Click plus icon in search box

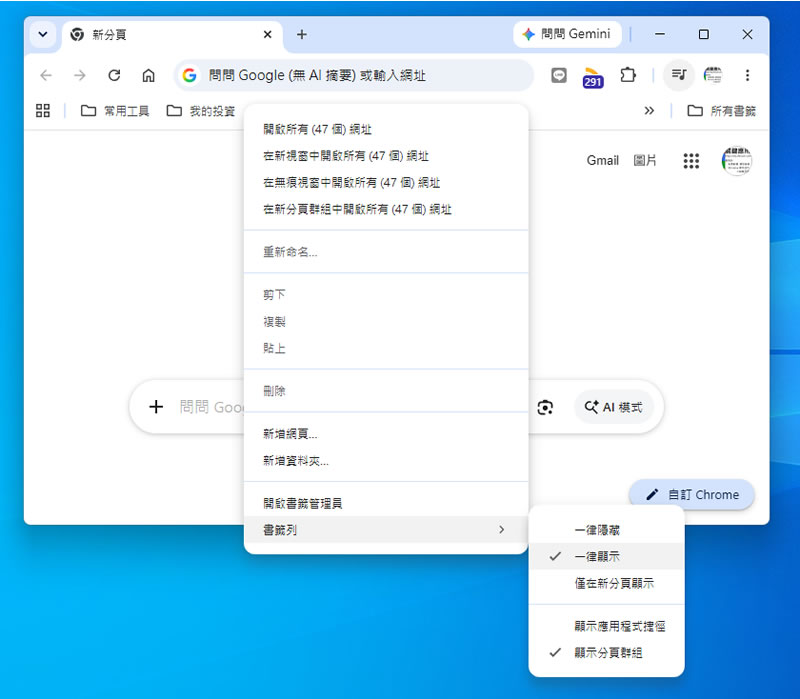point(156,407)
